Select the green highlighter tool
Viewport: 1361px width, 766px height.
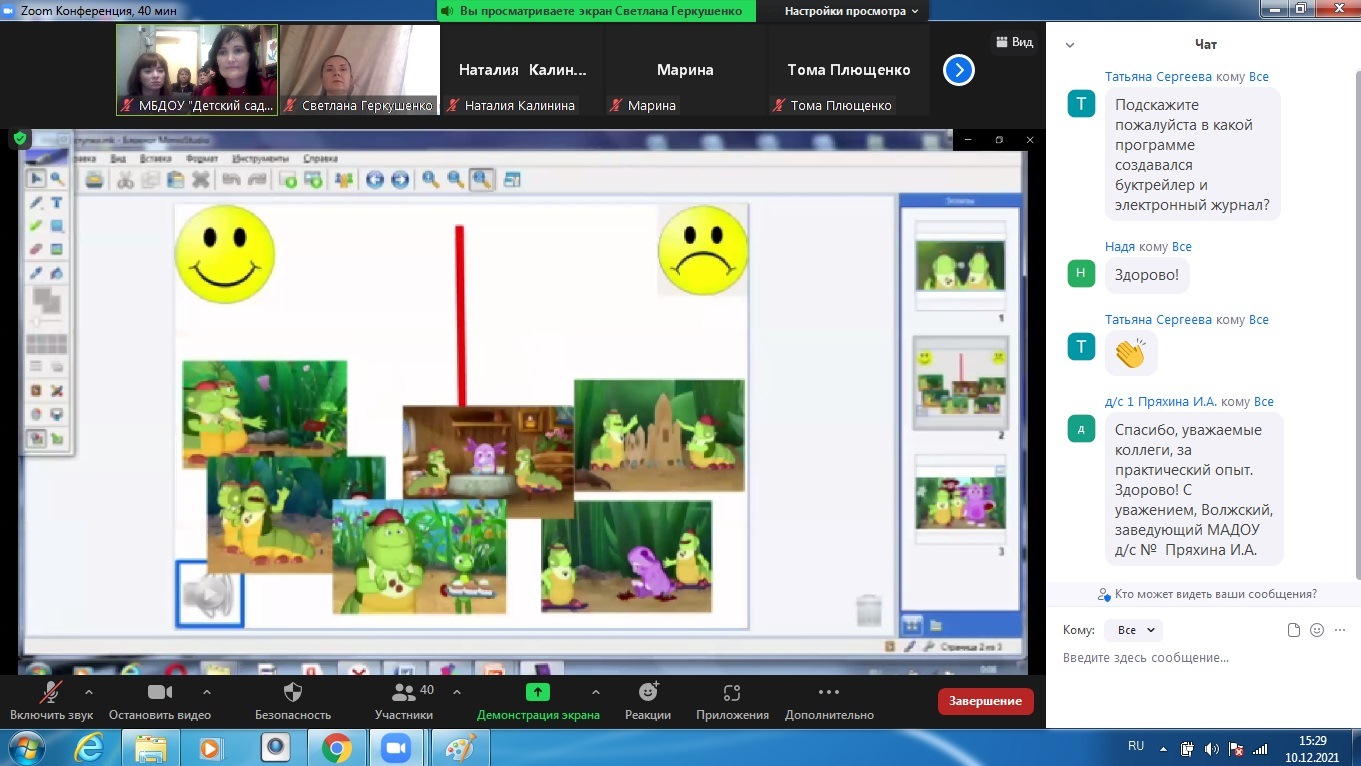pos(36,226)
